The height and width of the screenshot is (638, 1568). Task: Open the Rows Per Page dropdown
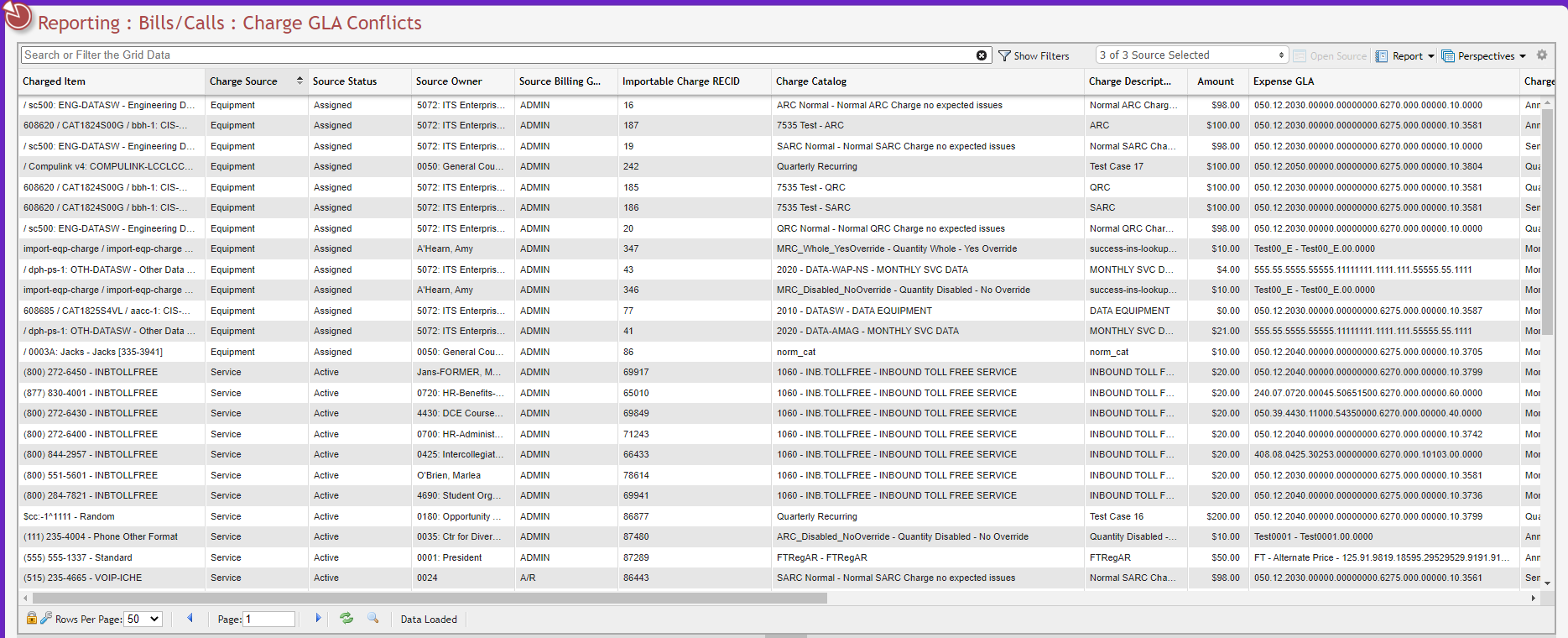tap(143, 620)
